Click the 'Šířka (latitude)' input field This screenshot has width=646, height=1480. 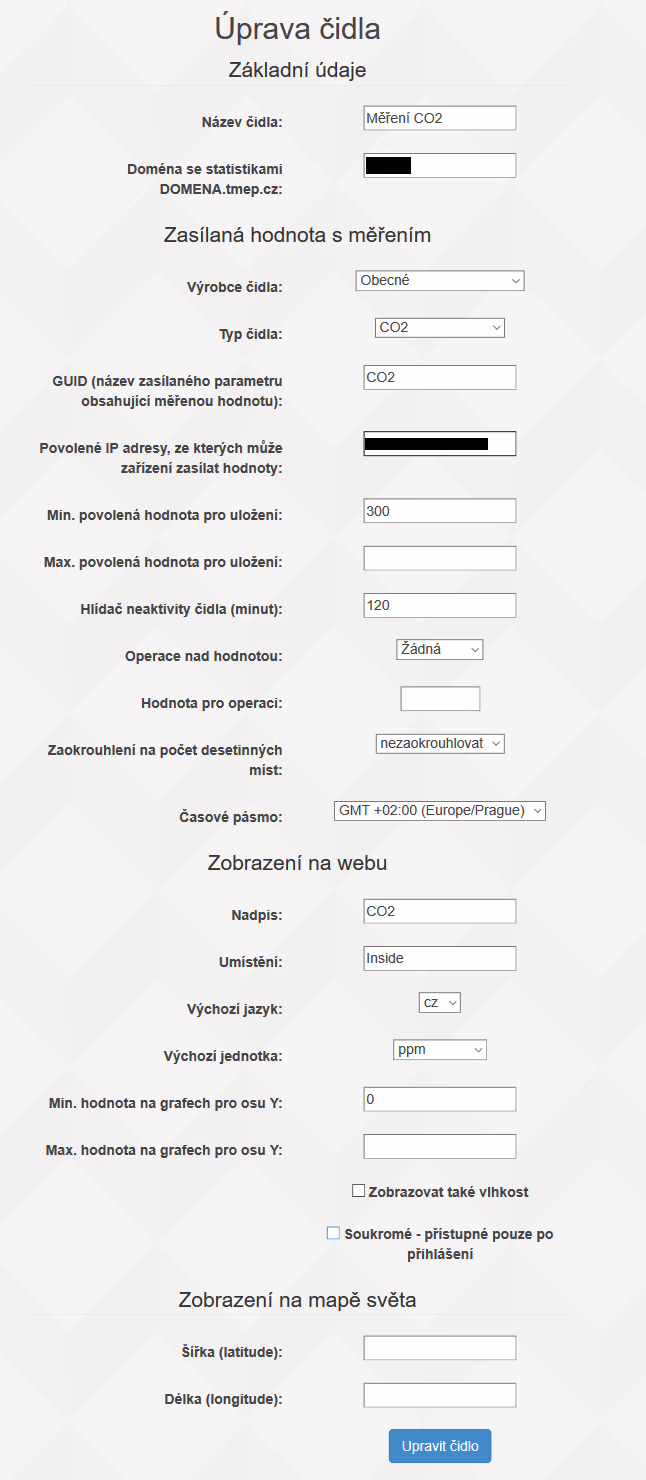coord(440,1348)
